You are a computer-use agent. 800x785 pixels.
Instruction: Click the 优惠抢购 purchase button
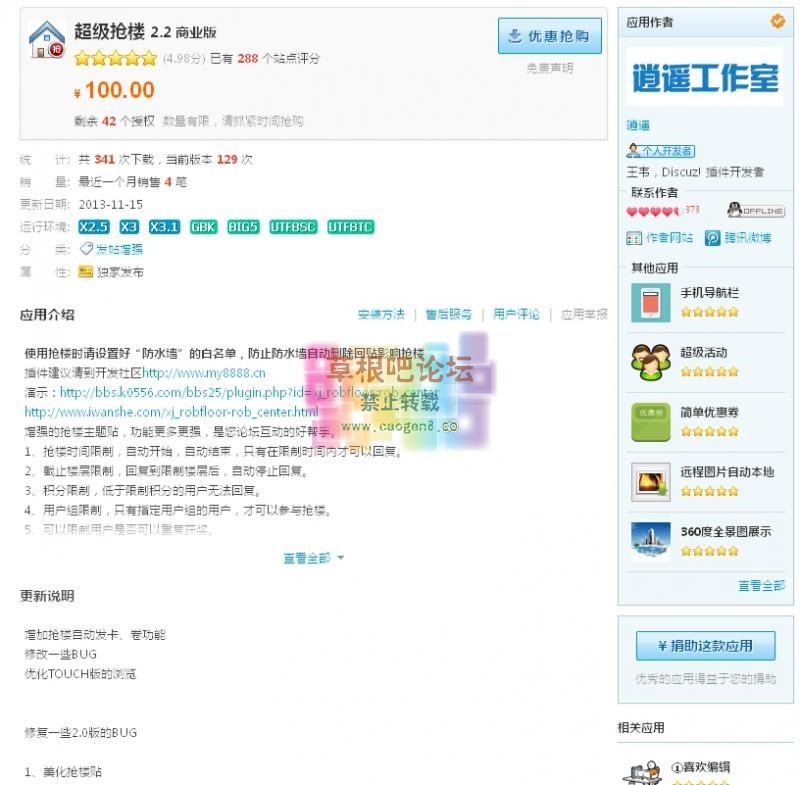549,36
